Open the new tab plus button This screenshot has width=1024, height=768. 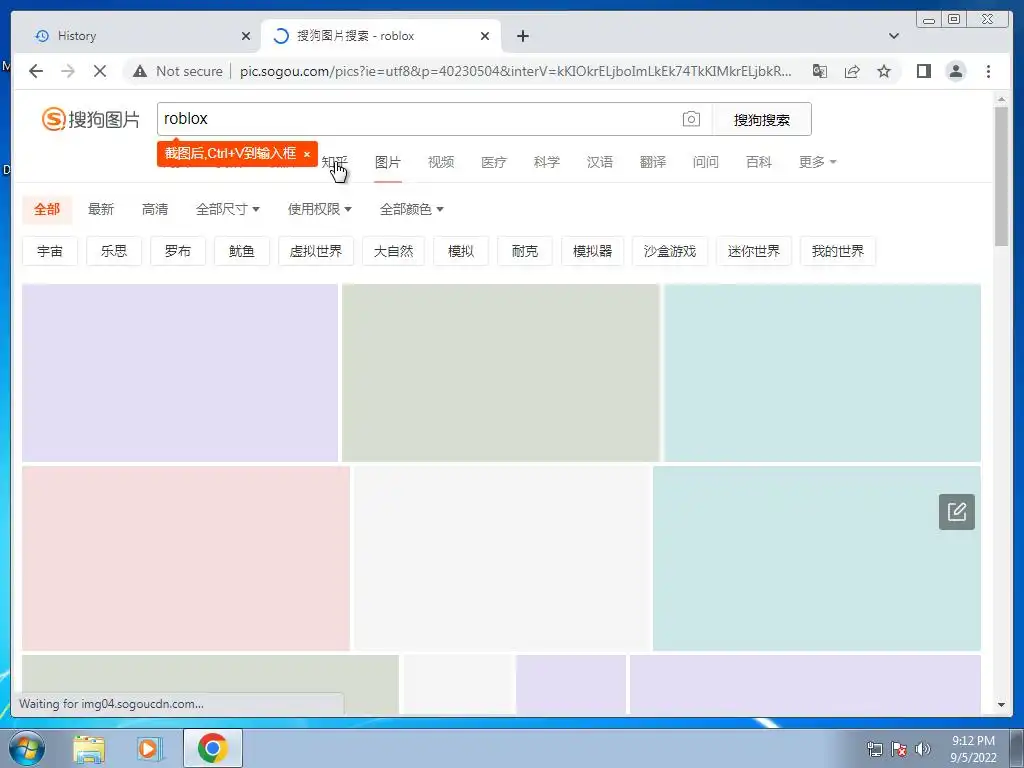click(522, 36)
